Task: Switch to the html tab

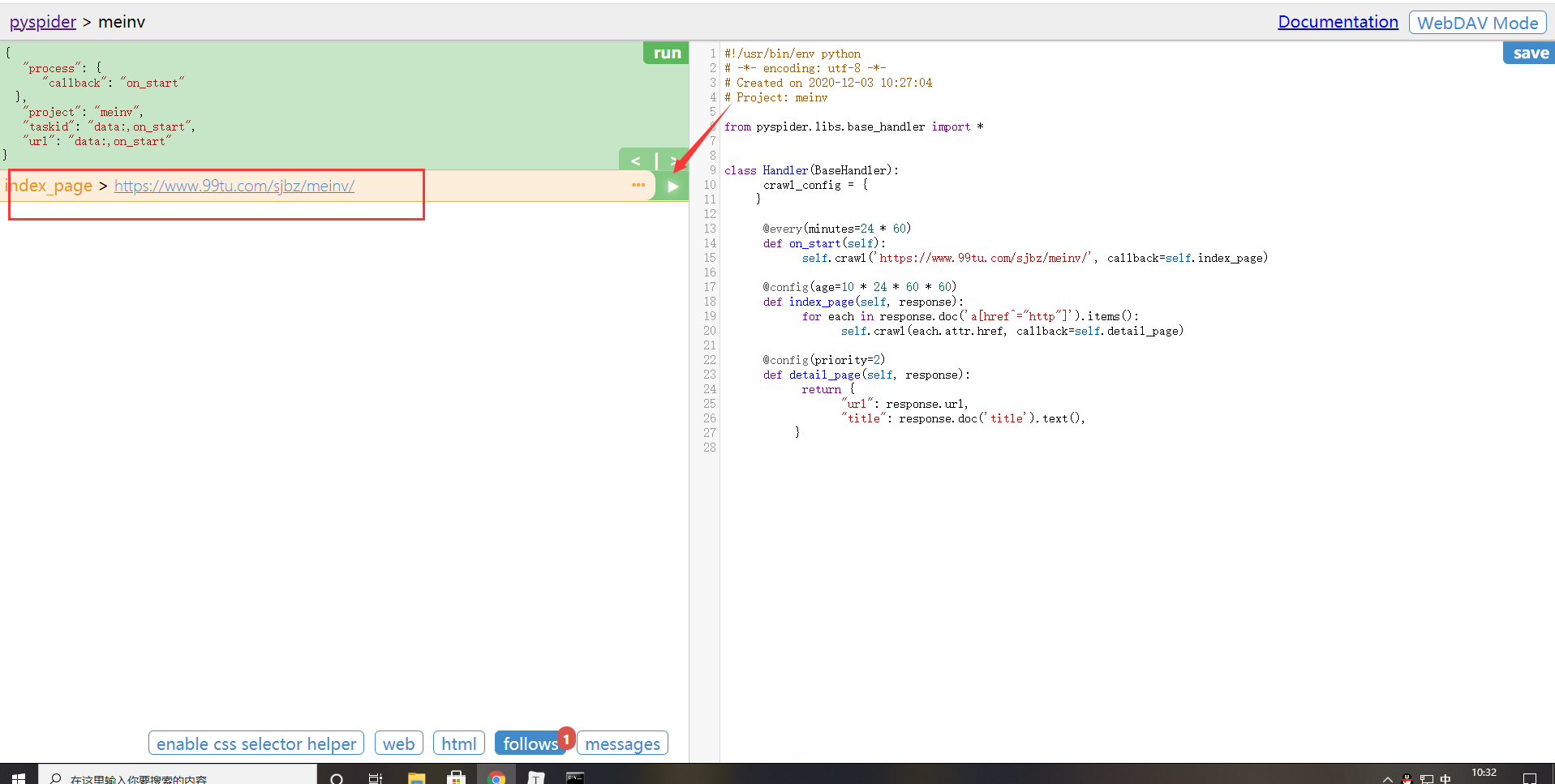Action: tap(458, 743)
